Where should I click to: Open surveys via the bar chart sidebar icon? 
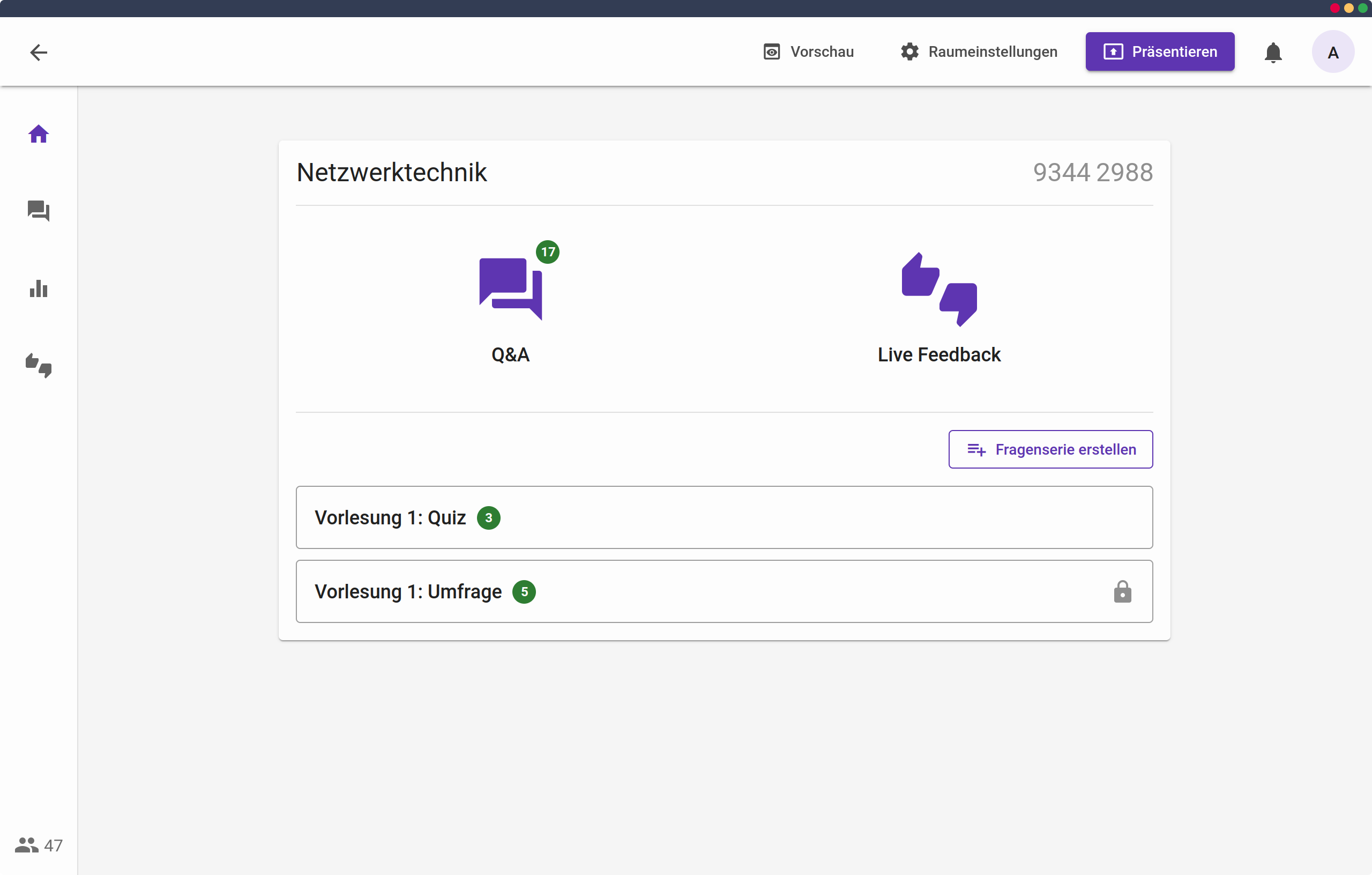pyautogui.click(x=38, y=289)
